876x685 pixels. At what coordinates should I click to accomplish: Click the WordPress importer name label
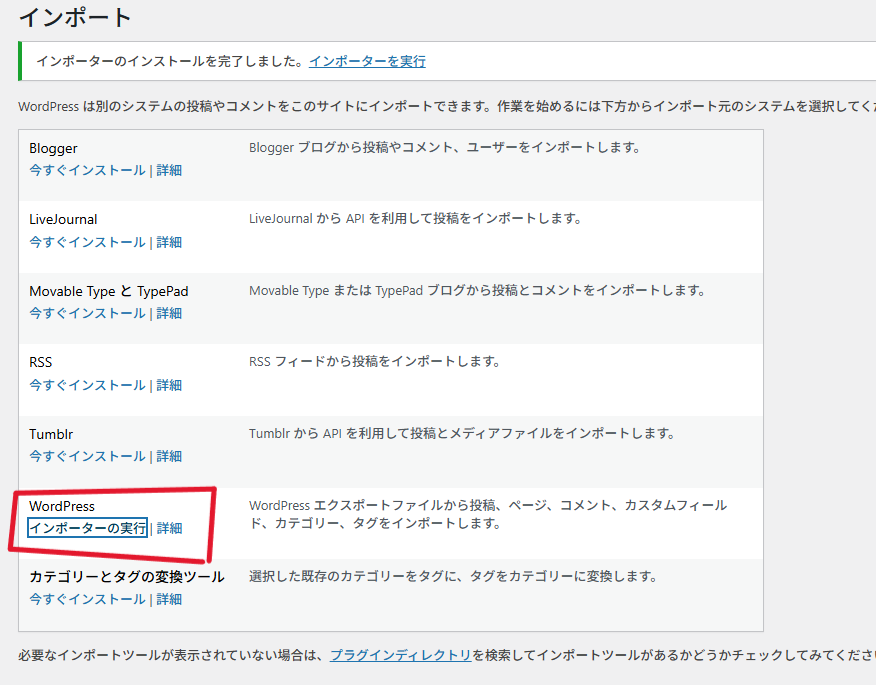(62, 507)
